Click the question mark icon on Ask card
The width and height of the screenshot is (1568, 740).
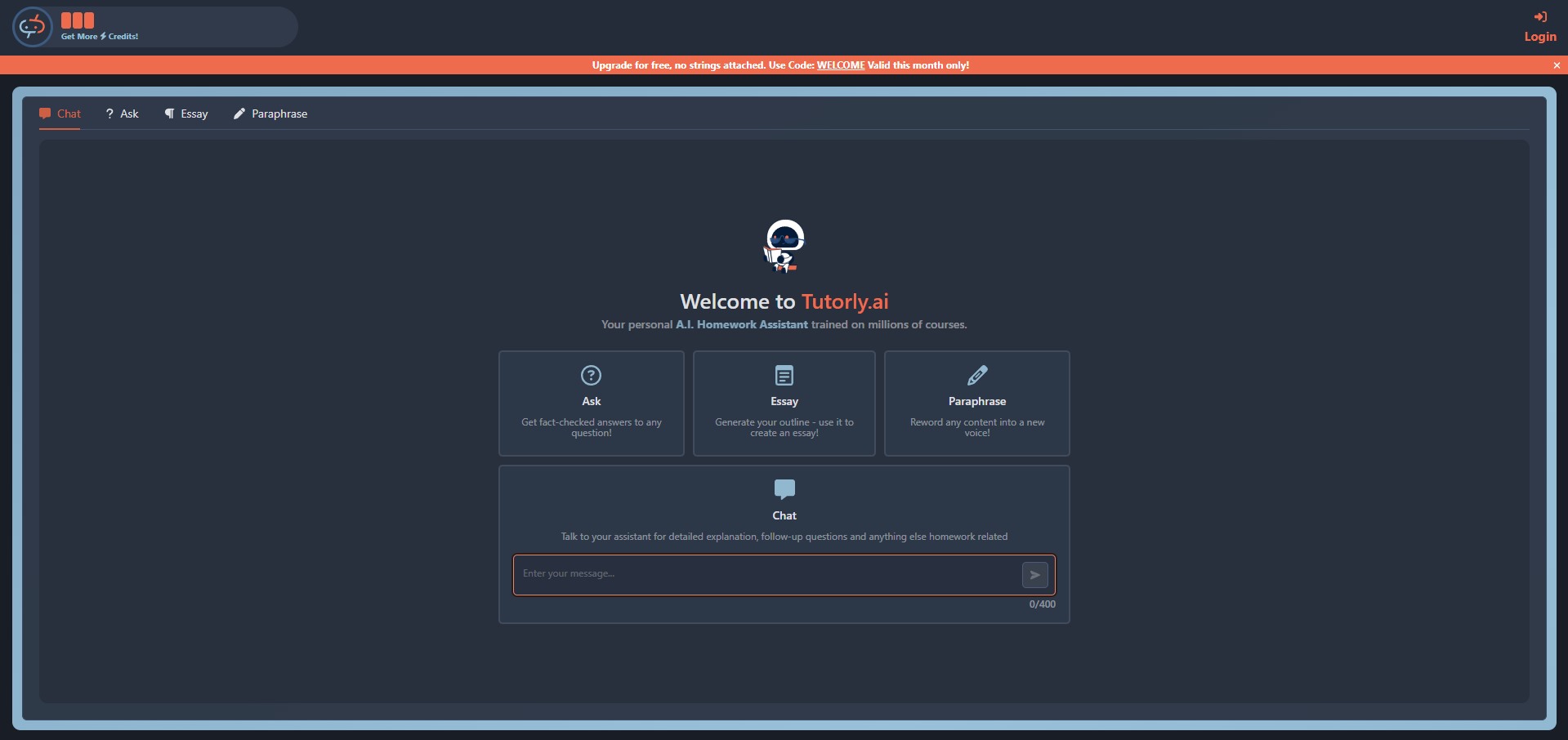pyautogui.click(x=591, y=375)
